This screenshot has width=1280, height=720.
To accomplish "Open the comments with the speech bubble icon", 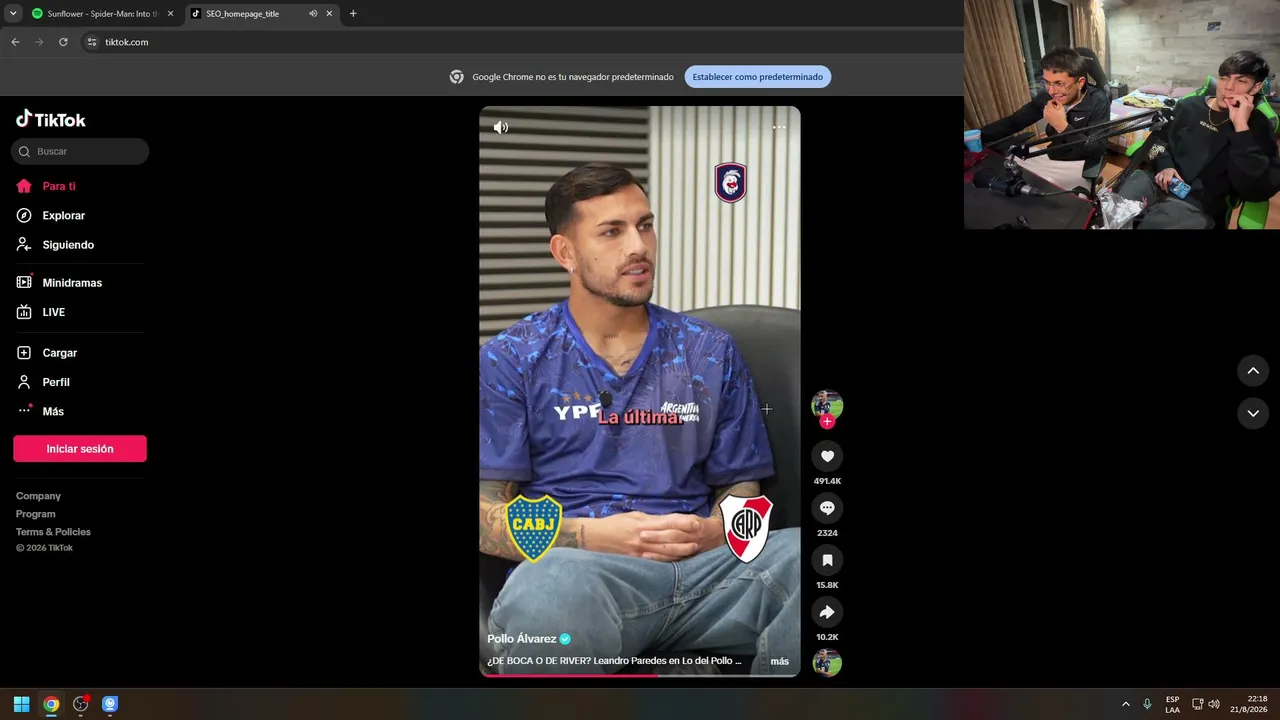I will coord(827,508).
